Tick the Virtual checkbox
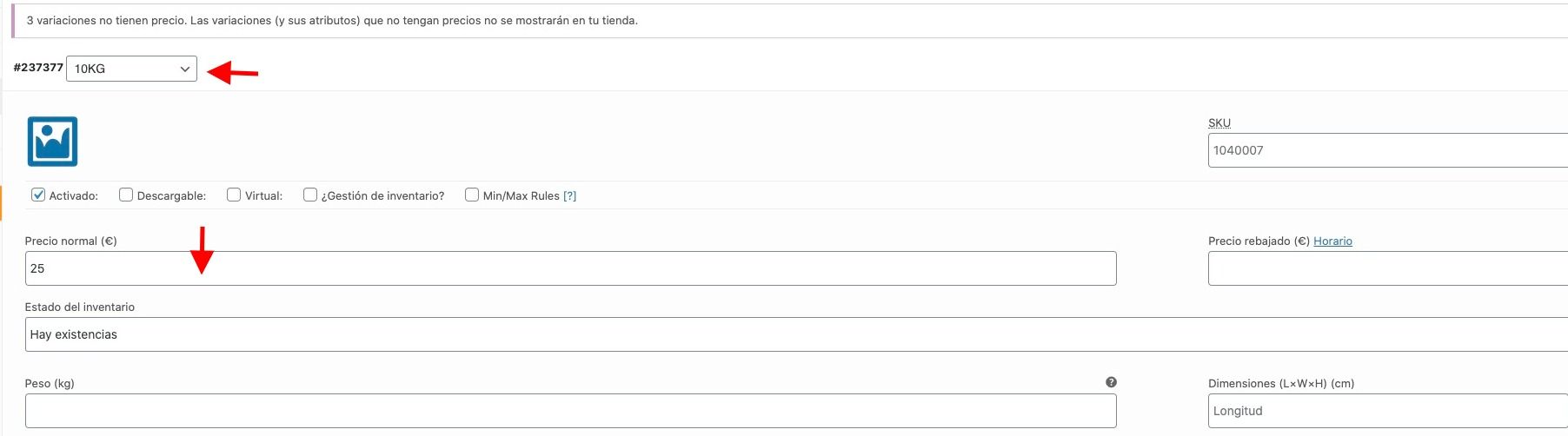The image size is (1568, 436). (234, 195)
